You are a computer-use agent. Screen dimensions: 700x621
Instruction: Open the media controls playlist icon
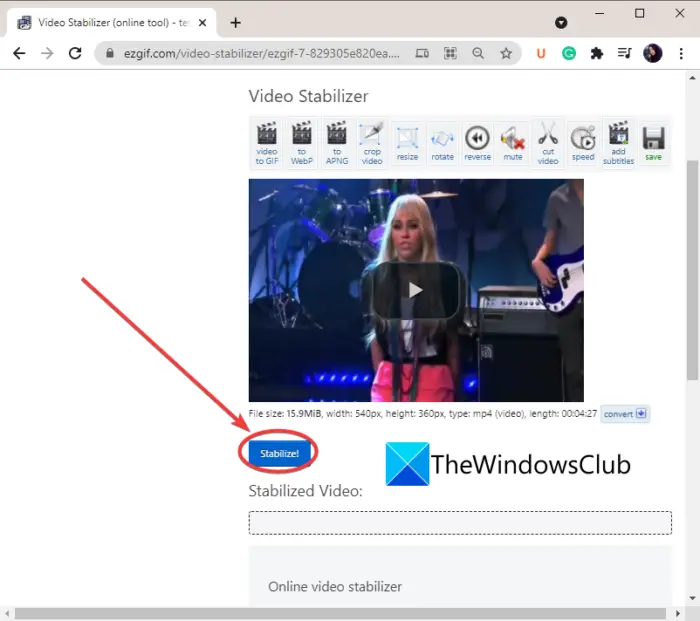pyautogui.click(x=625, y=54)
